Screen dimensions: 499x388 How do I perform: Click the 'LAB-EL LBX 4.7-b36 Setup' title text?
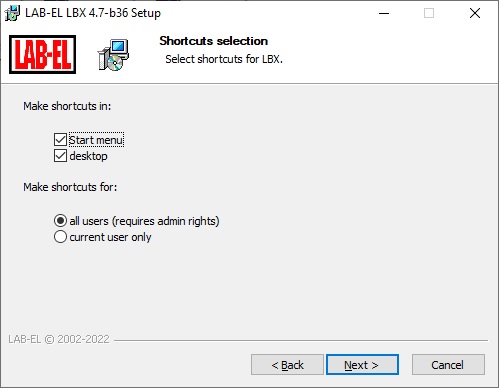coord(93,13)
